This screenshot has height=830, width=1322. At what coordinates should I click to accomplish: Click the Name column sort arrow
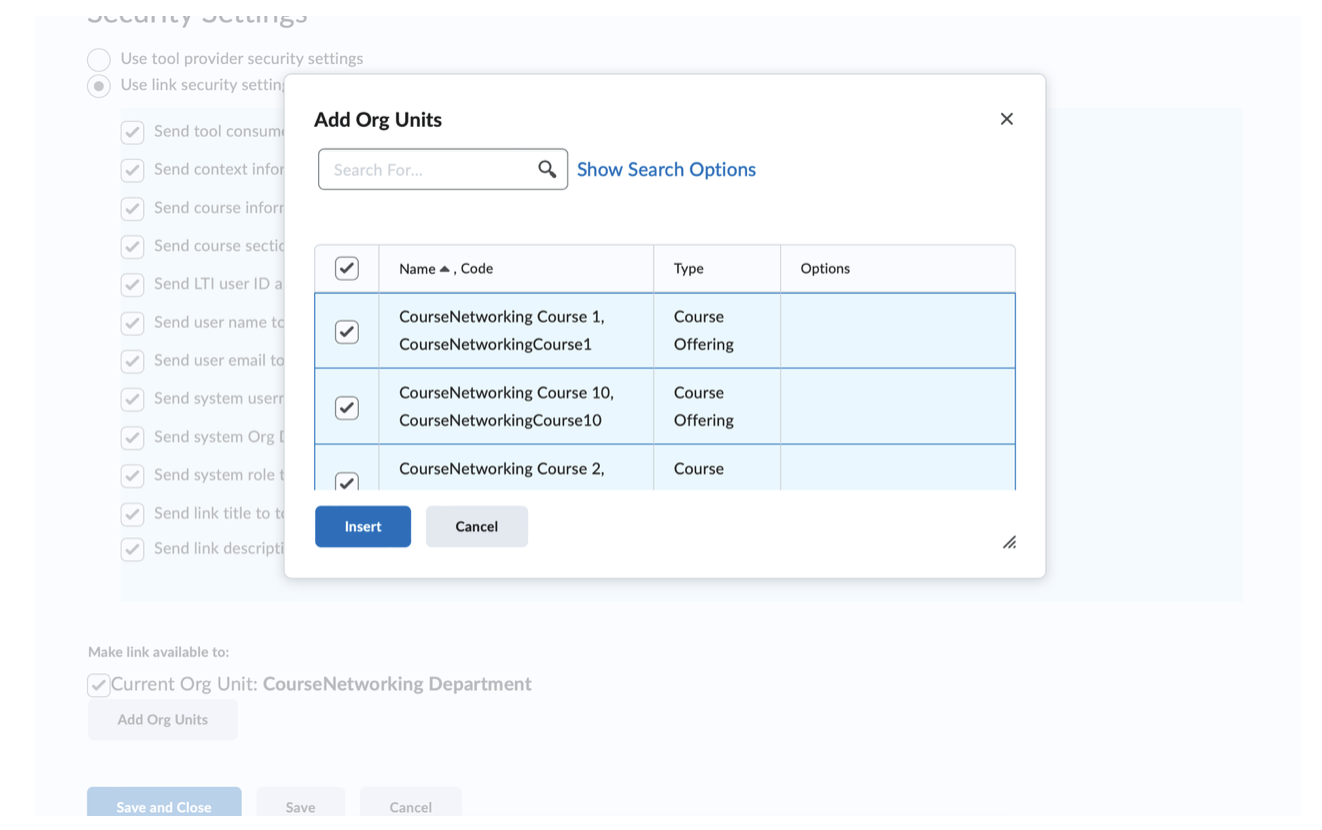(x=445, y=268)
